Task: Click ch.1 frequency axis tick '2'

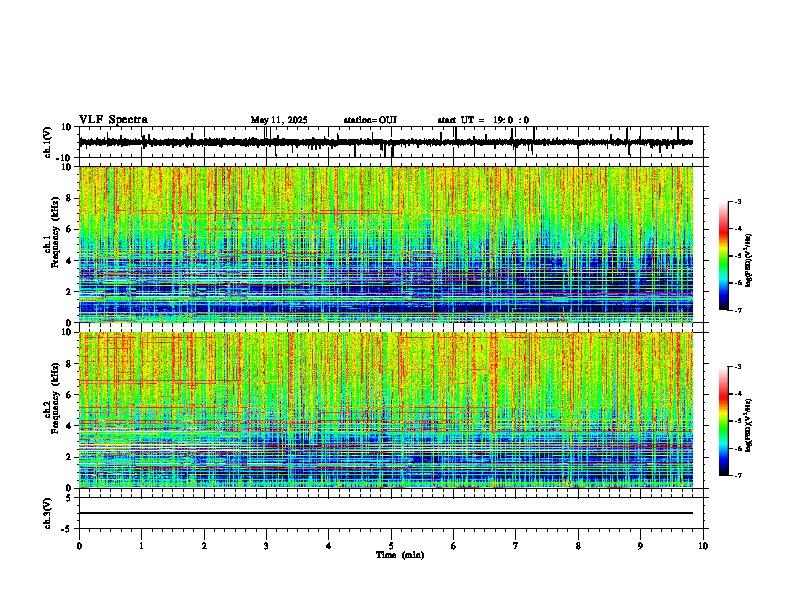Action: [x=70, y=291]
